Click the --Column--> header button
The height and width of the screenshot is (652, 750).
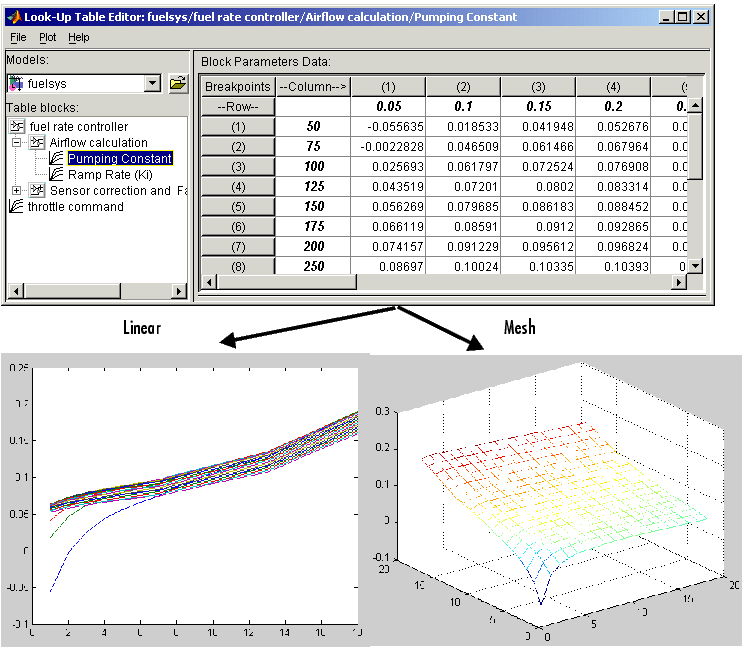313,87
